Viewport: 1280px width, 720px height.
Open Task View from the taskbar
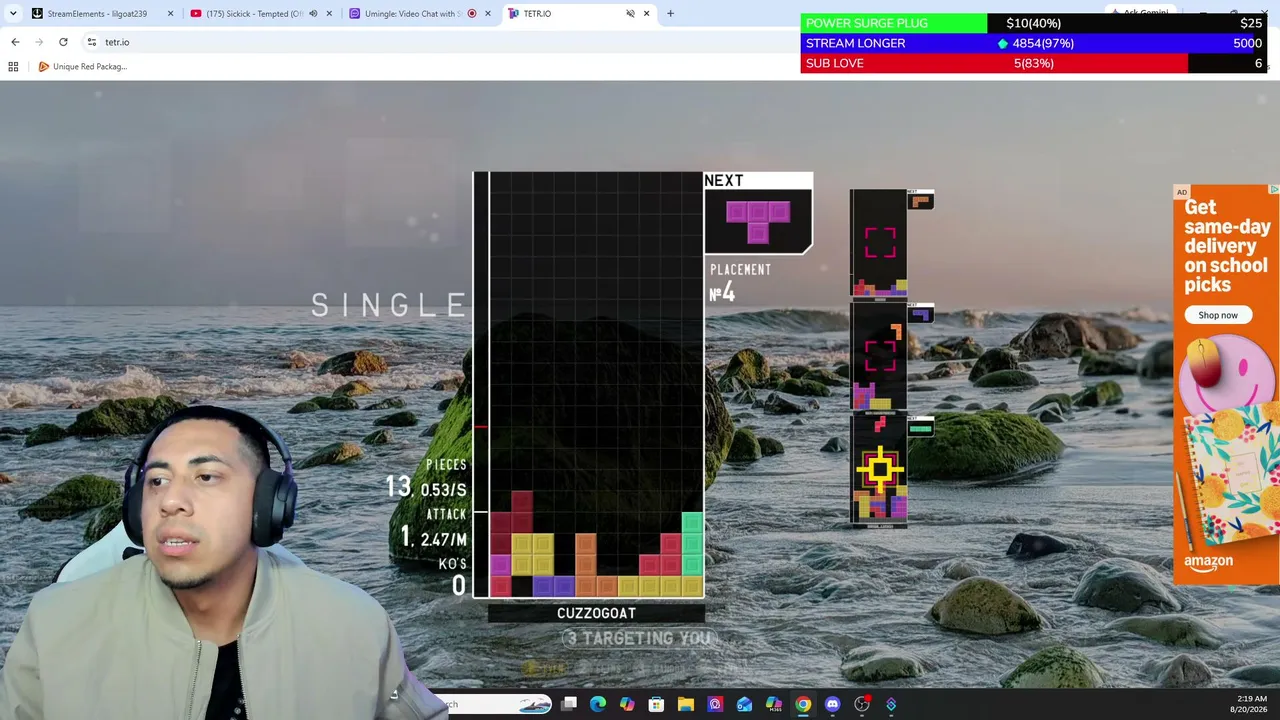click(569, 704)
